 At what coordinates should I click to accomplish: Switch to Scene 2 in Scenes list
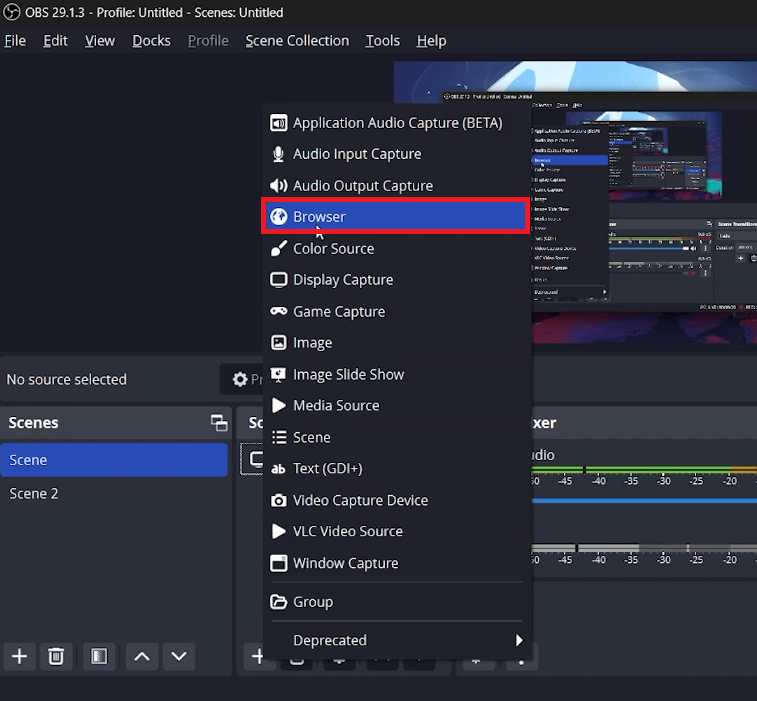point(34,494)
